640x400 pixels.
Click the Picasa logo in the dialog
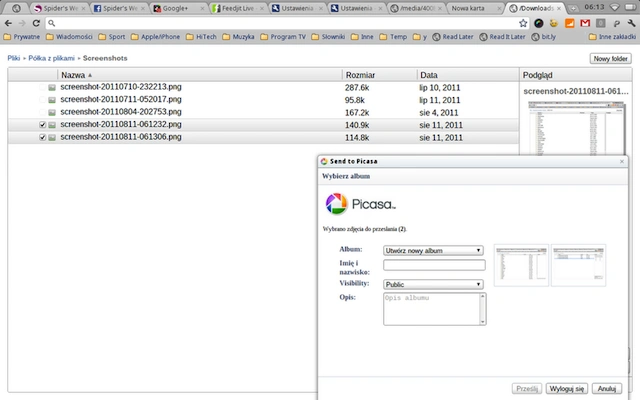(x=360, y=204)
